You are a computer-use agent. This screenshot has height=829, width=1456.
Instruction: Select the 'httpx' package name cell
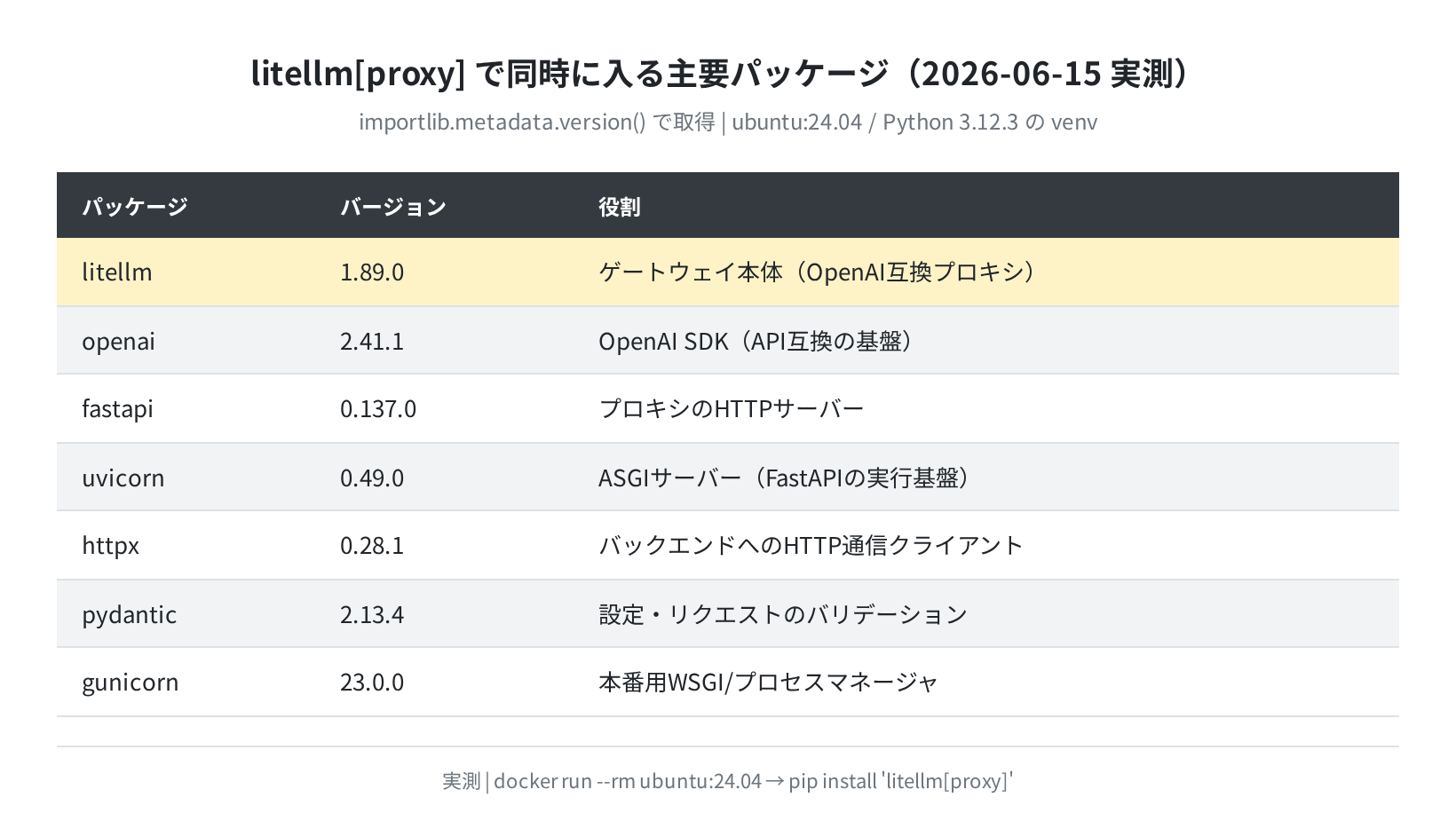pos(111,545)
